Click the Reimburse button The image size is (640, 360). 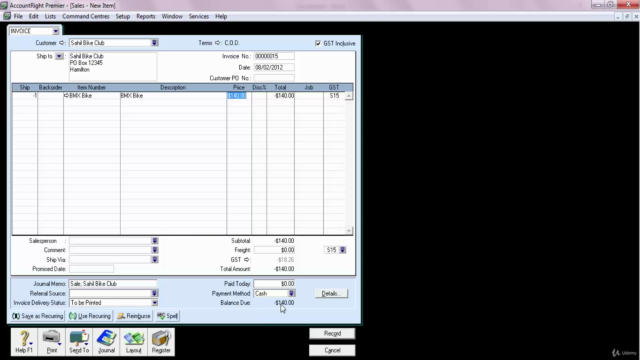pyautogui.click(x=134, y=316)
